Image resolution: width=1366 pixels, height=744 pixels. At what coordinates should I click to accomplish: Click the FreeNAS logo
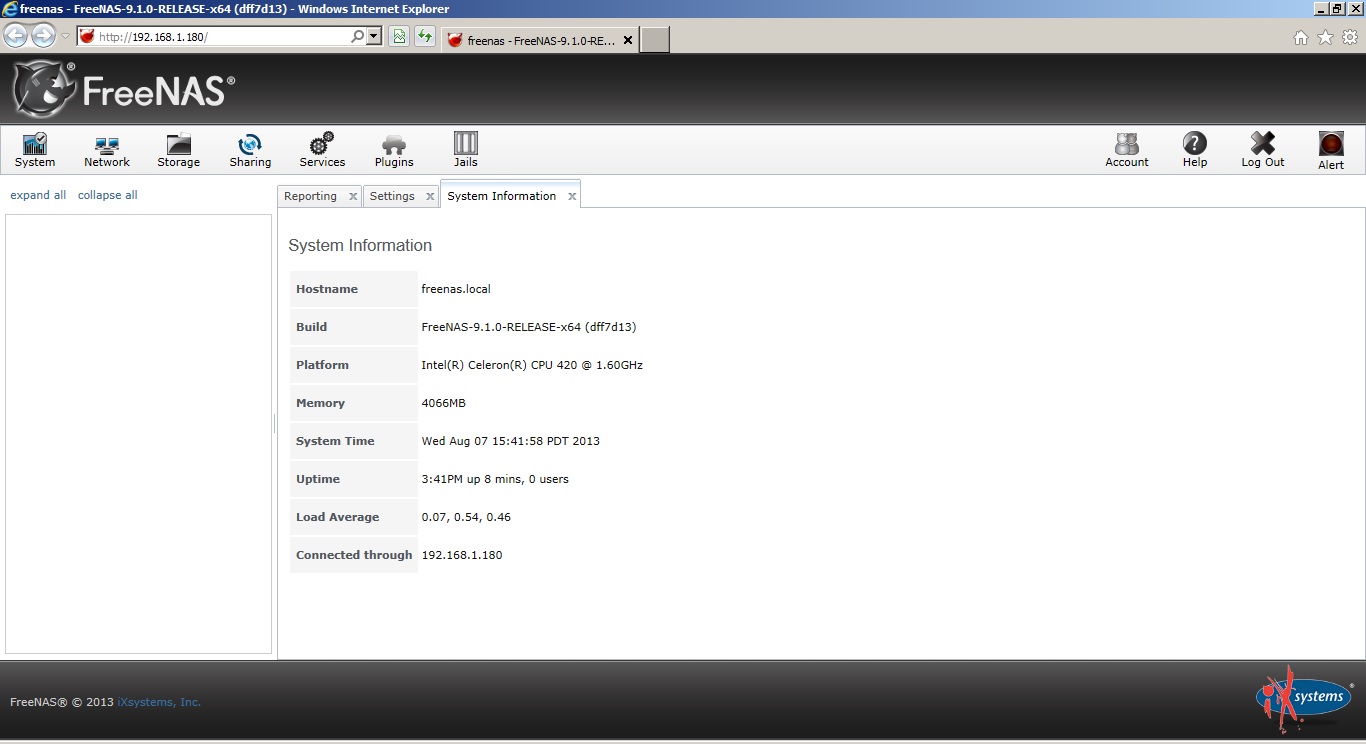pyautogui.click(x=124, y=89)
